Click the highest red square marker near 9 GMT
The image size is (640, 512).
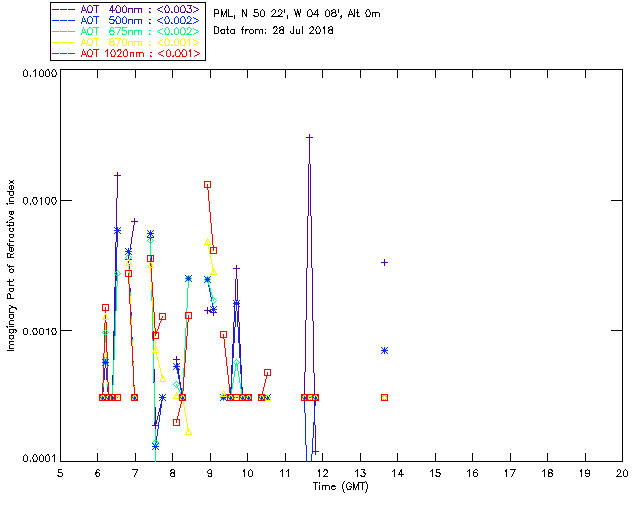pyautogui.click(x=207, y=184)
